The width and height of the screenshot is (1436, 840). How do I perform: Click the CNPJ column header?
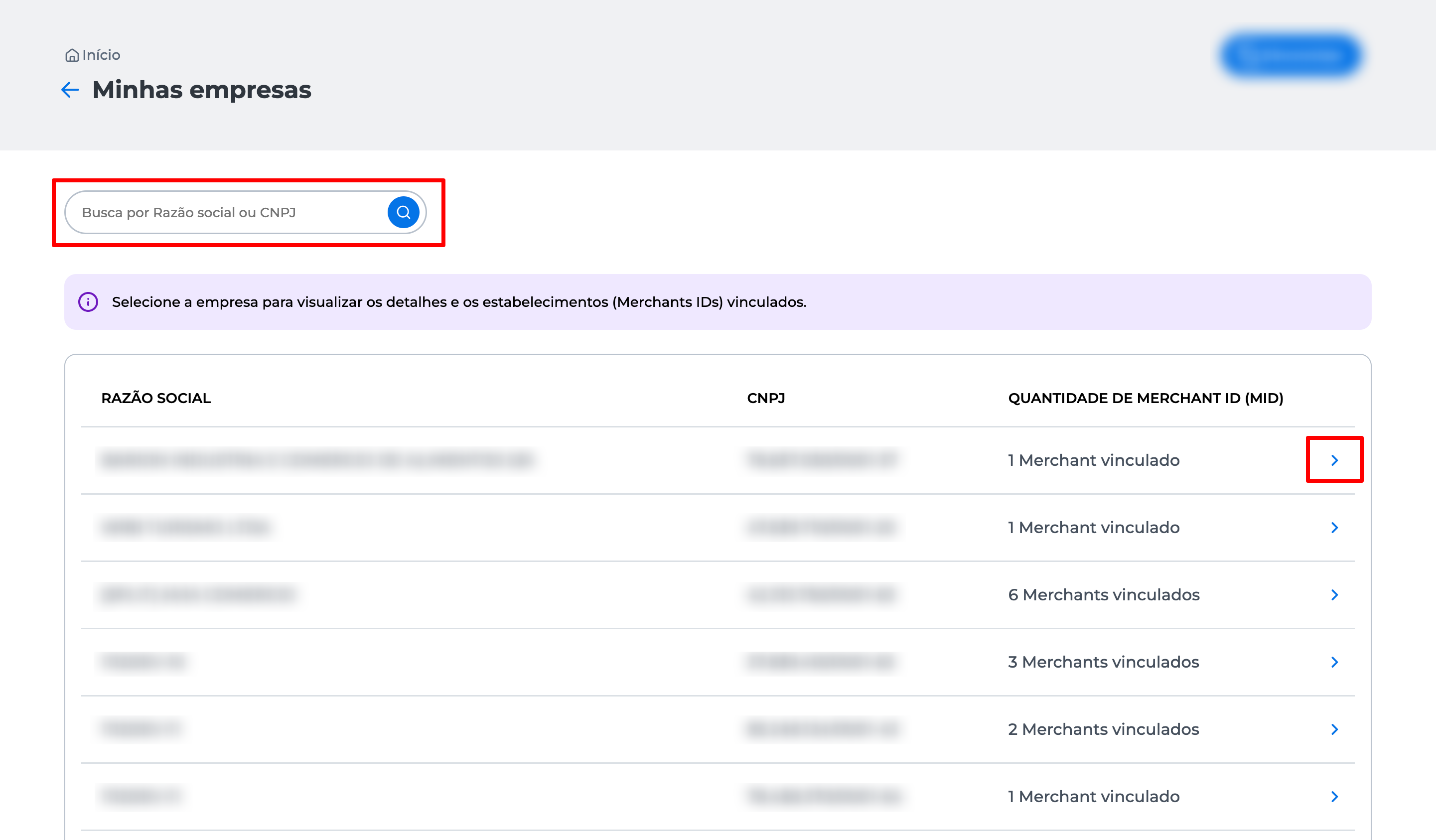pyautogui.click(x=765, y=398)
